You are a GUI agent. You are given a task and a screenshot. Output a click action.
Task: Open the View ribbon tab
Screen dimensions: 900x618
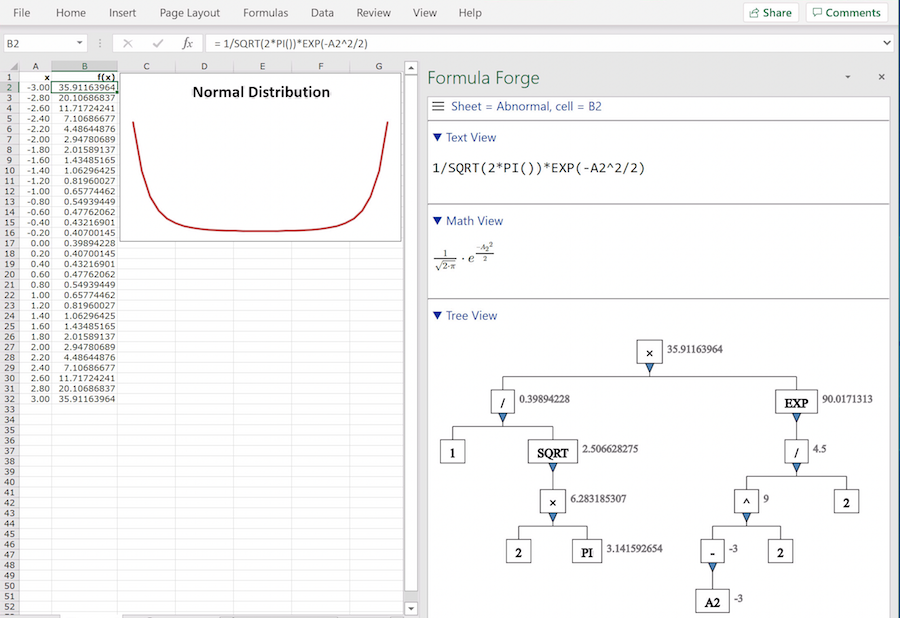[x=424, y=13]
